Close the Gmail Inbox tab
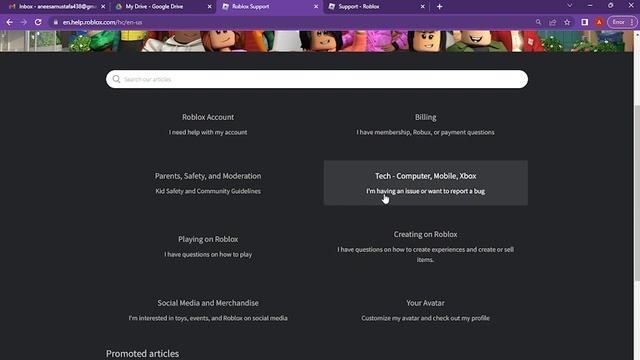 coord(103,7)
